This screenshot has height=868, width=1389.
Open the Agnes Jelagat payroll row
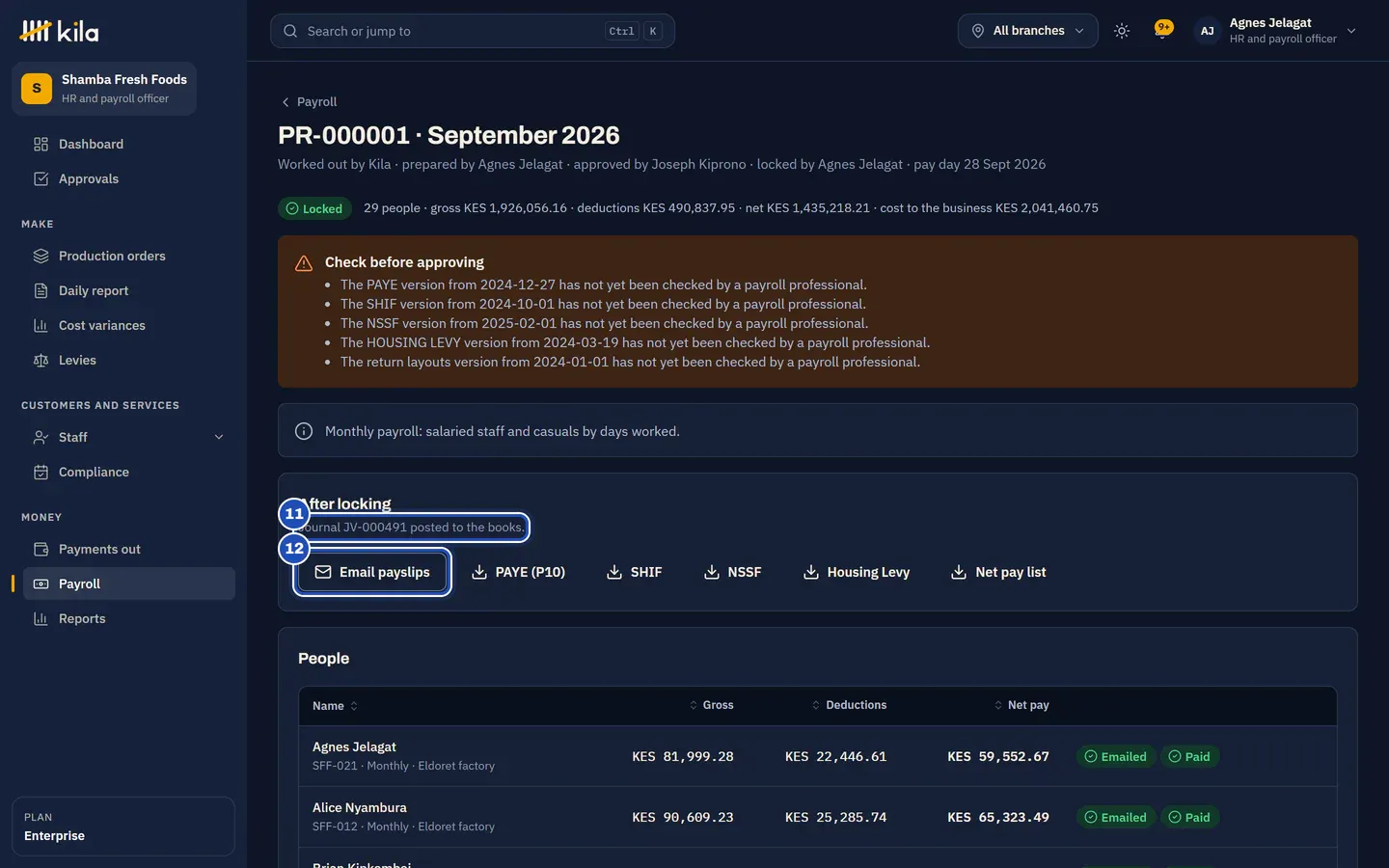pos(818,756)
